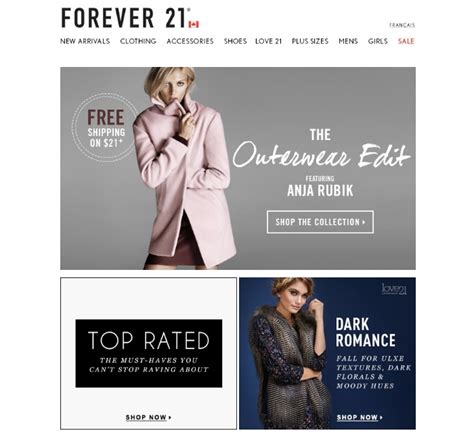The image size is (474, 435).
Task: Click the Outerwear Edit headline text
Action: [x=321, y=156]
